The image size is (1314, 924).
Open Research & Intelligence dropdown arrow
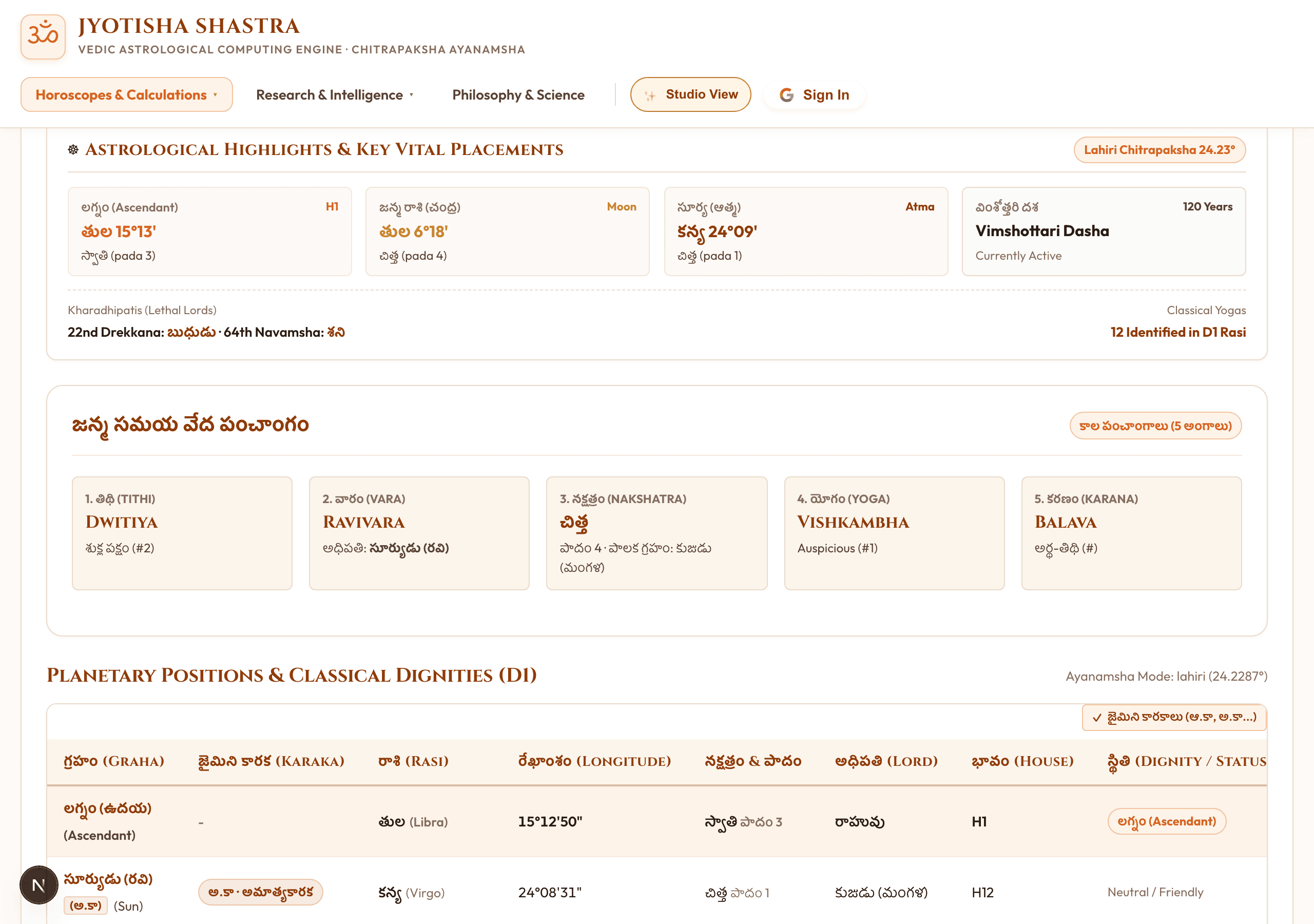click(412, 95)
